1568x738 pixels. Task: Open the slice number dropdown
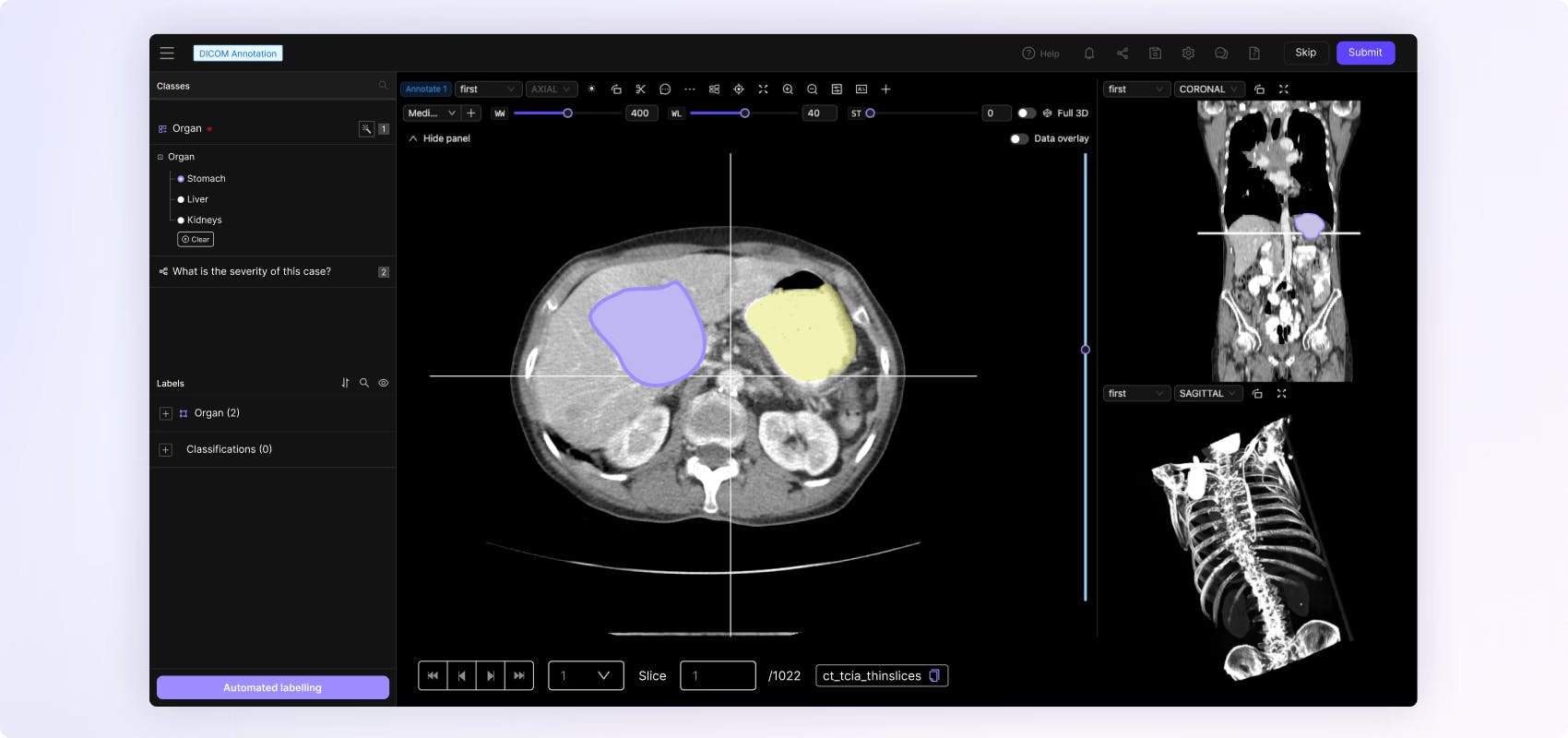pos(586,676)
